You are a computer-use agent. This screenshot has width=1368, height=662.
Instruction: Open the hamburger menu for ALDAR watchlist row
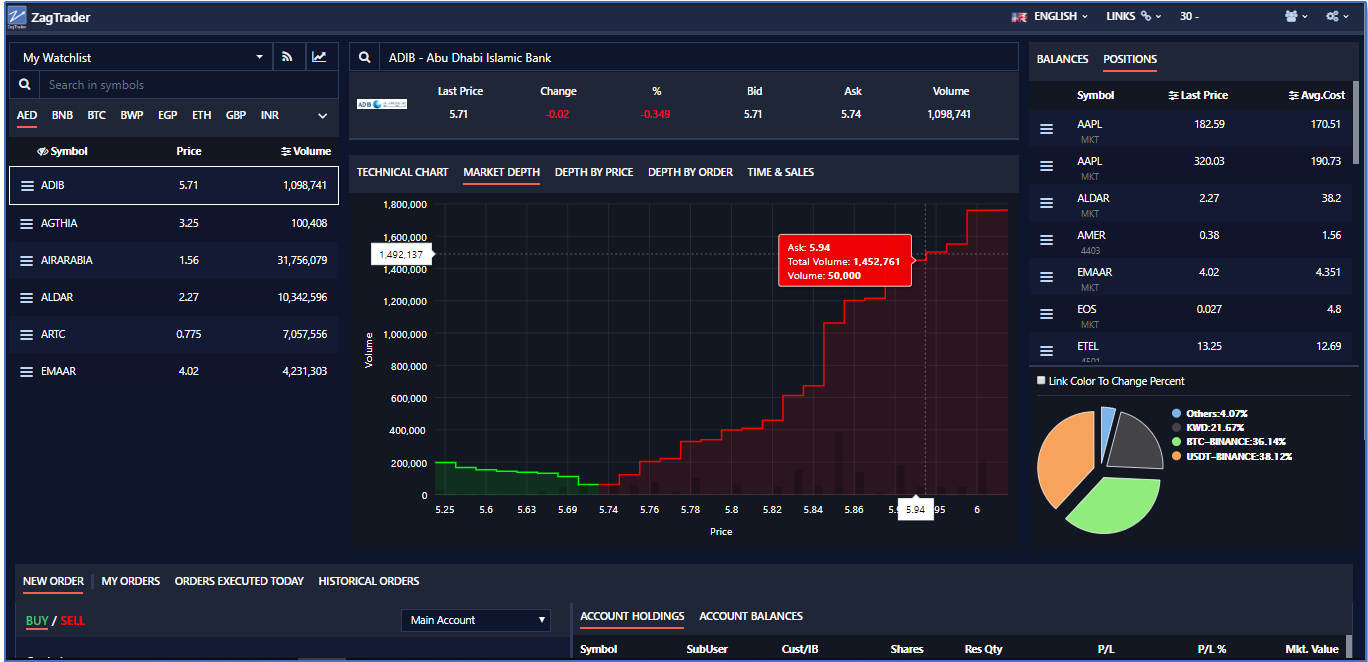tap(27, 297)
